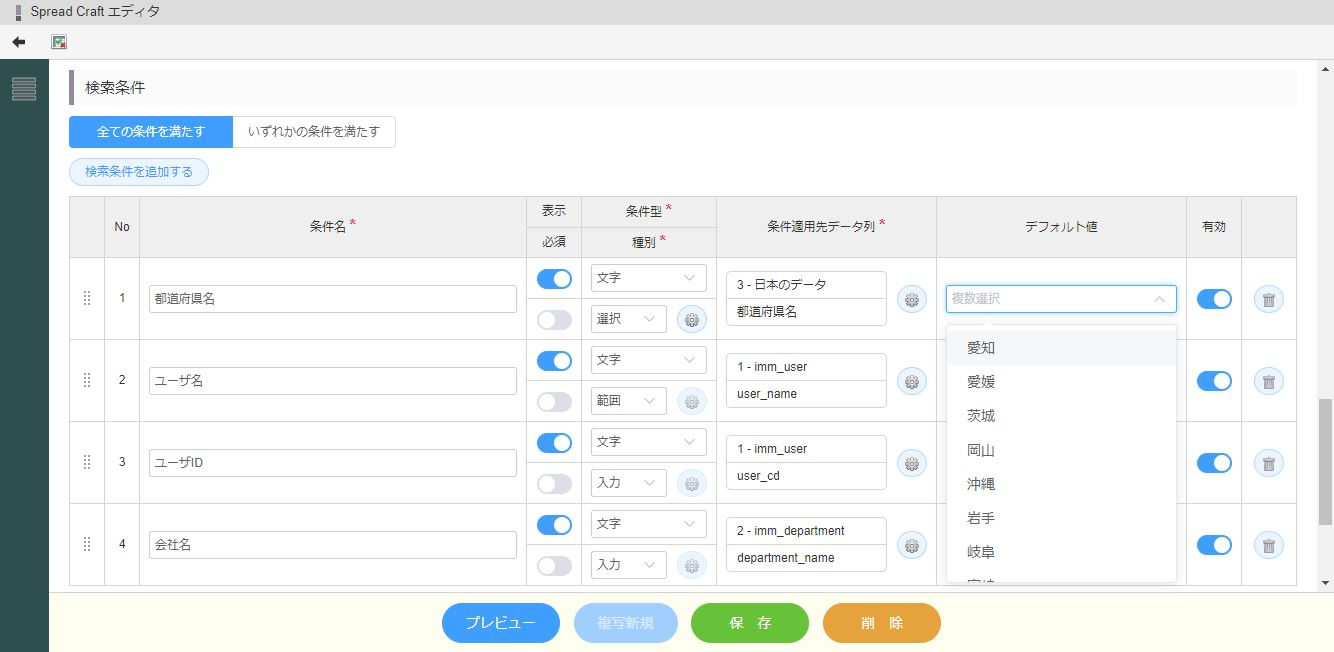The width and height of the screenshot is (1334, 652).
Task: Switch to いずれかの条件を満たす tab
Action: click(314, 132)
